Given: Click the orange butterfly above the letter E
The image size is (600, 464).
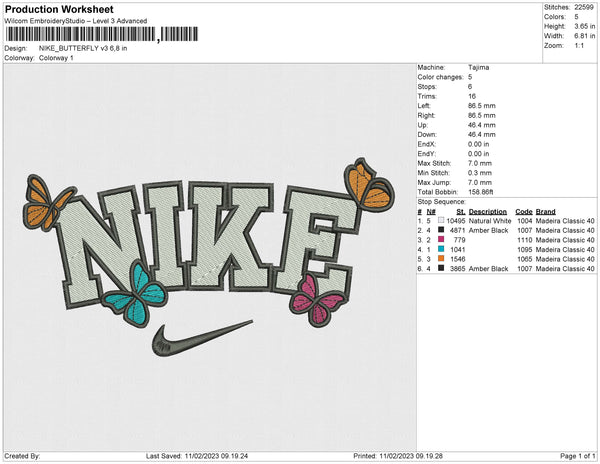Looking at the screenshot, I should [369, 184].
